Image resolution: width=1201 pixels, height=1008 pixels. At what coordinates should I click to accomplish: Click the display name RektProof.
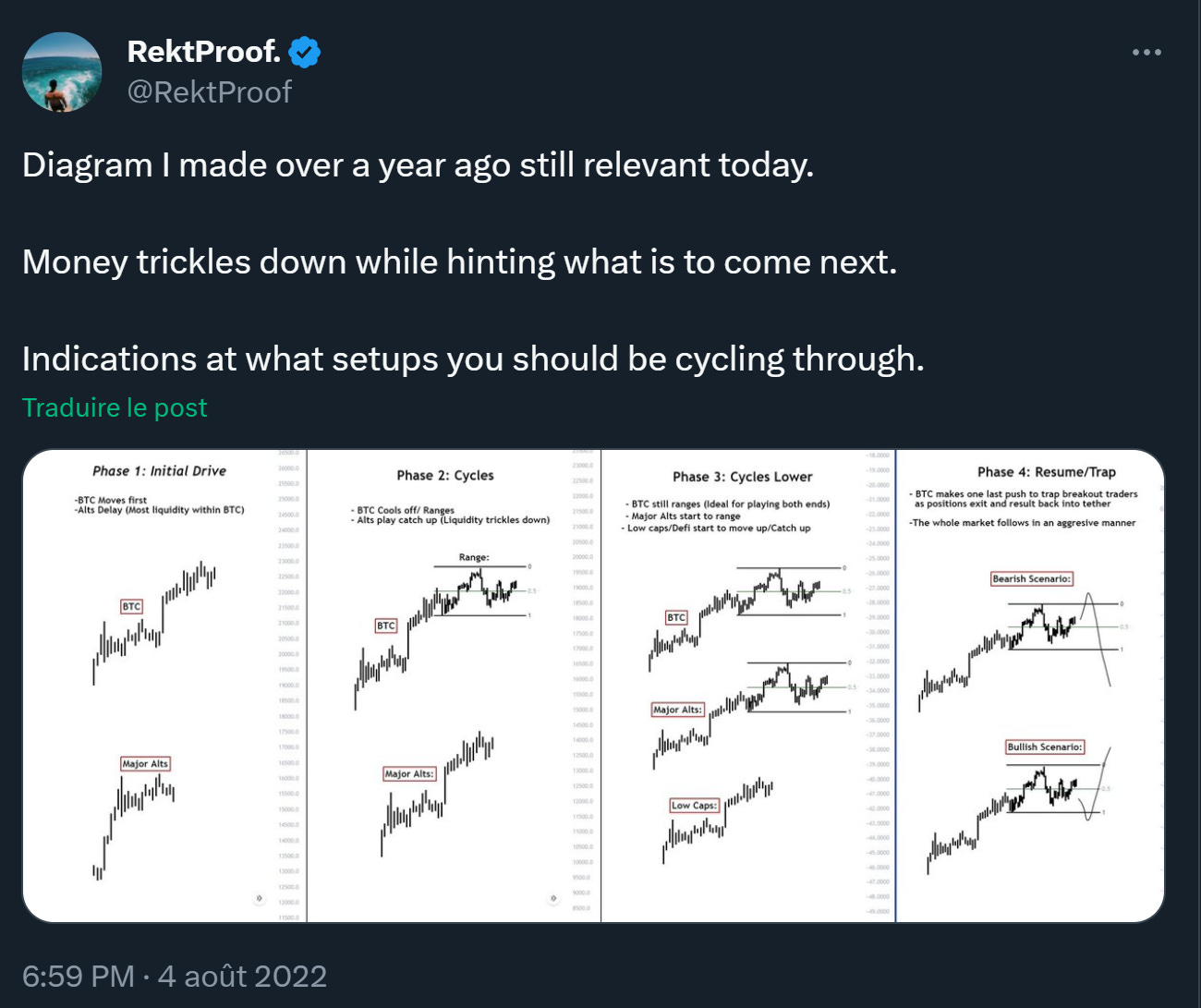[x=203, y=52]
